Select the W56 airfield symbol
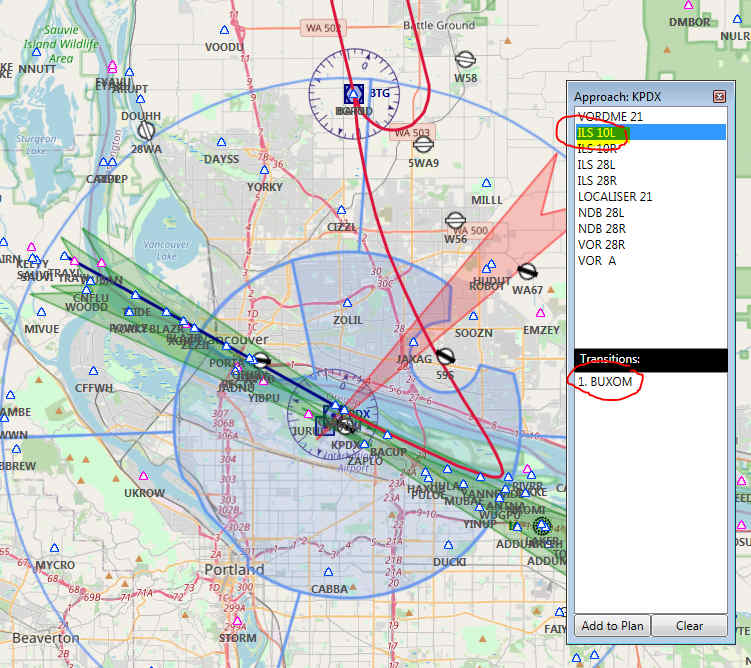The height and width of the screenshot is (668, 751). [x=455, y=221]
